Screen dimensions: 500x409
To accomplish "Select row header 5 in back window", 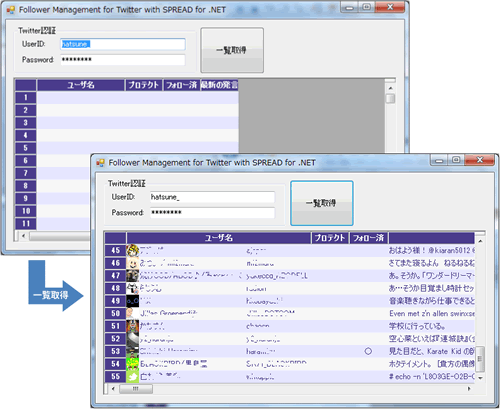I will click(x=26, y=148).
